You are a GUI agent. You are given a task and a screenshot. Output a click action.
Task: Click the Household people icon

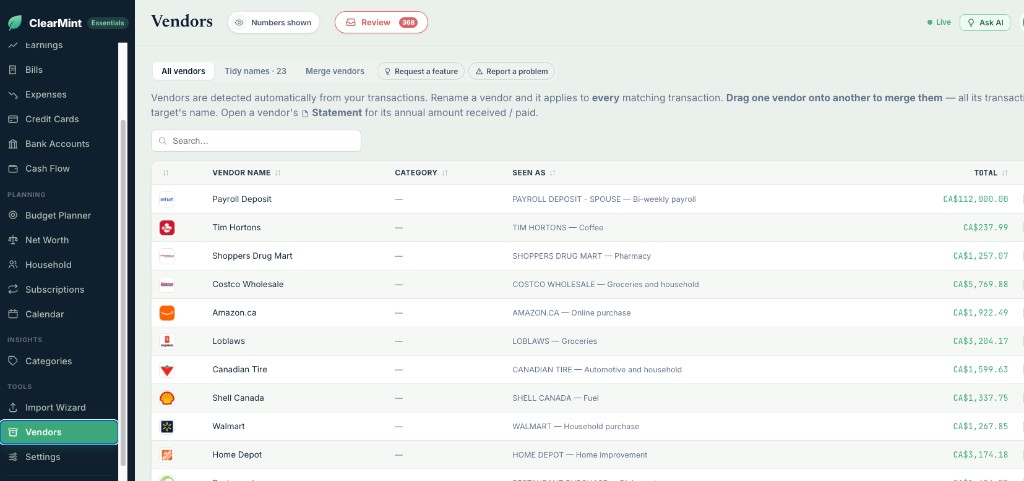click(13, 265)
